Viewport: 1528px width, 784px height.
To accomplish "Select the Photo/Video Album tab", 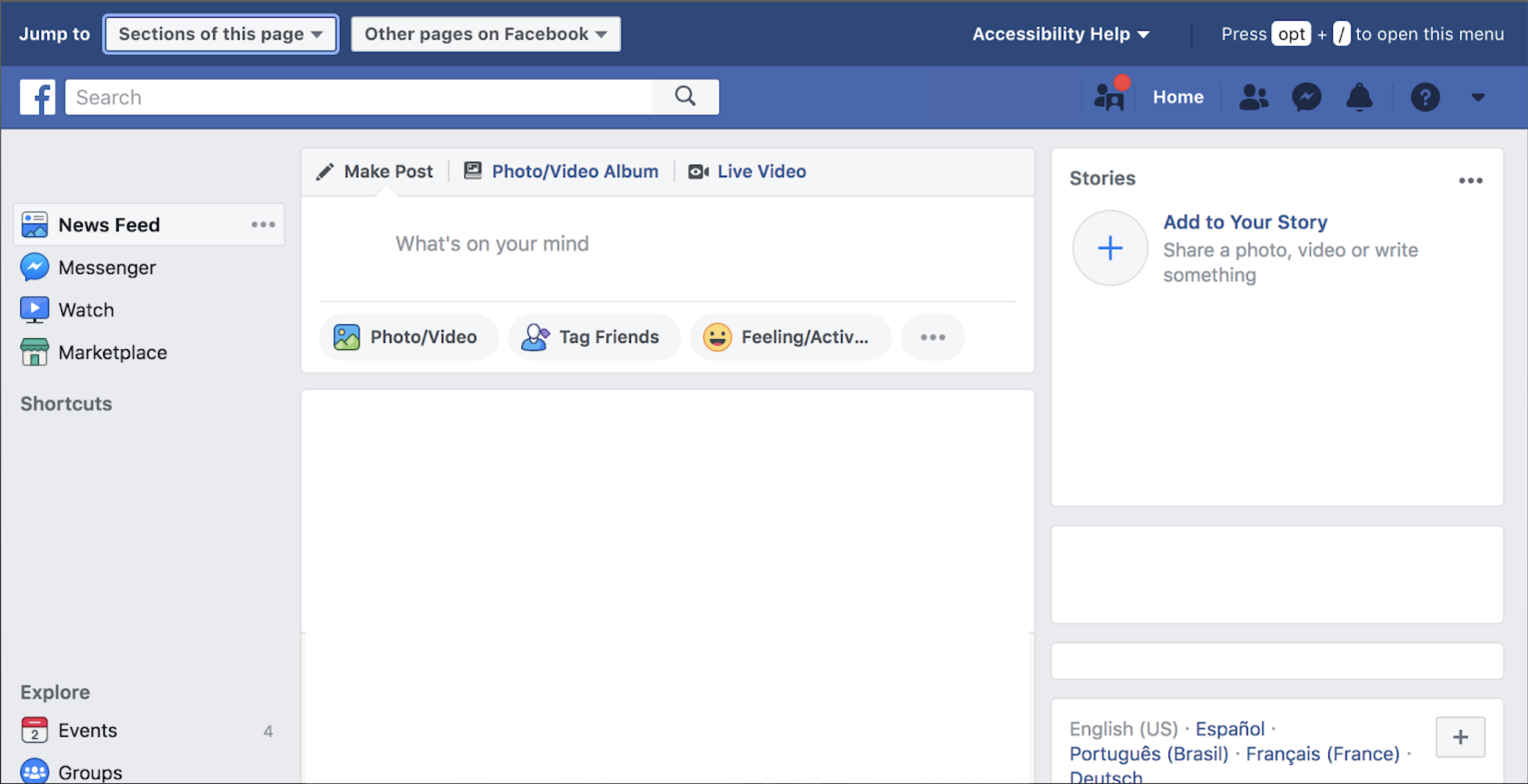I will pyautogui.click(x=561, y=172).
